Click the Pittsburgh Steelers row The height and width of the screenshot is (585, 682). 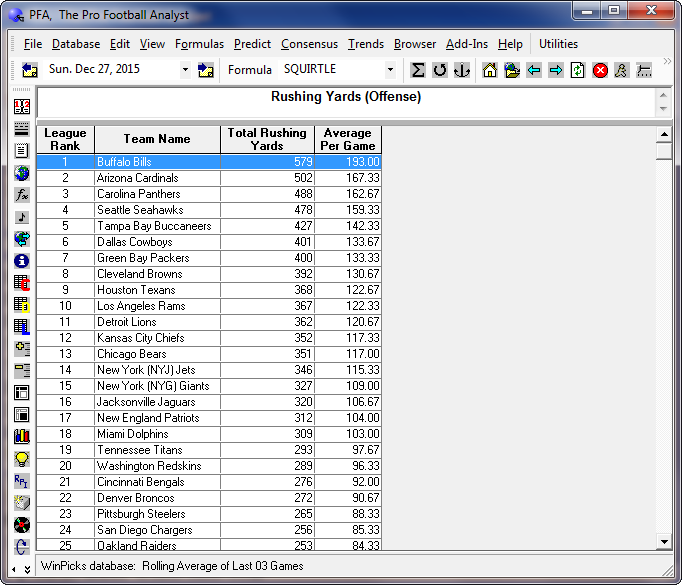pyautogui.click(x=209, y=514)
